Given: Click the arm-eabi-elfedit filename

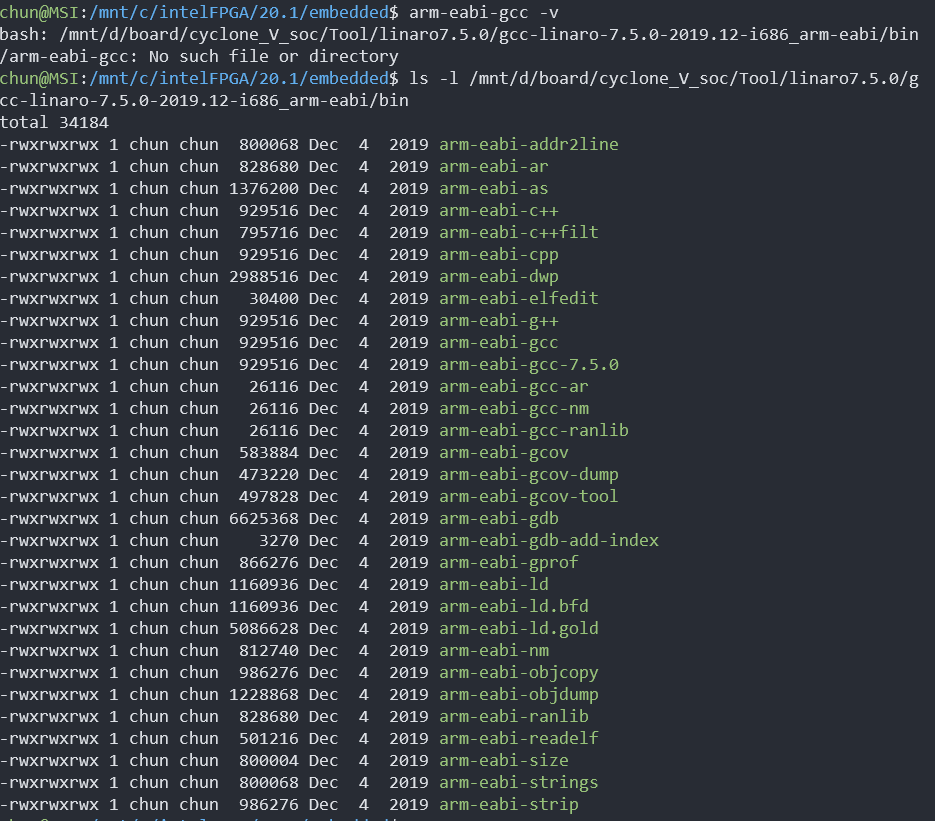Looking at the screenshot, I should pos(518,298).
